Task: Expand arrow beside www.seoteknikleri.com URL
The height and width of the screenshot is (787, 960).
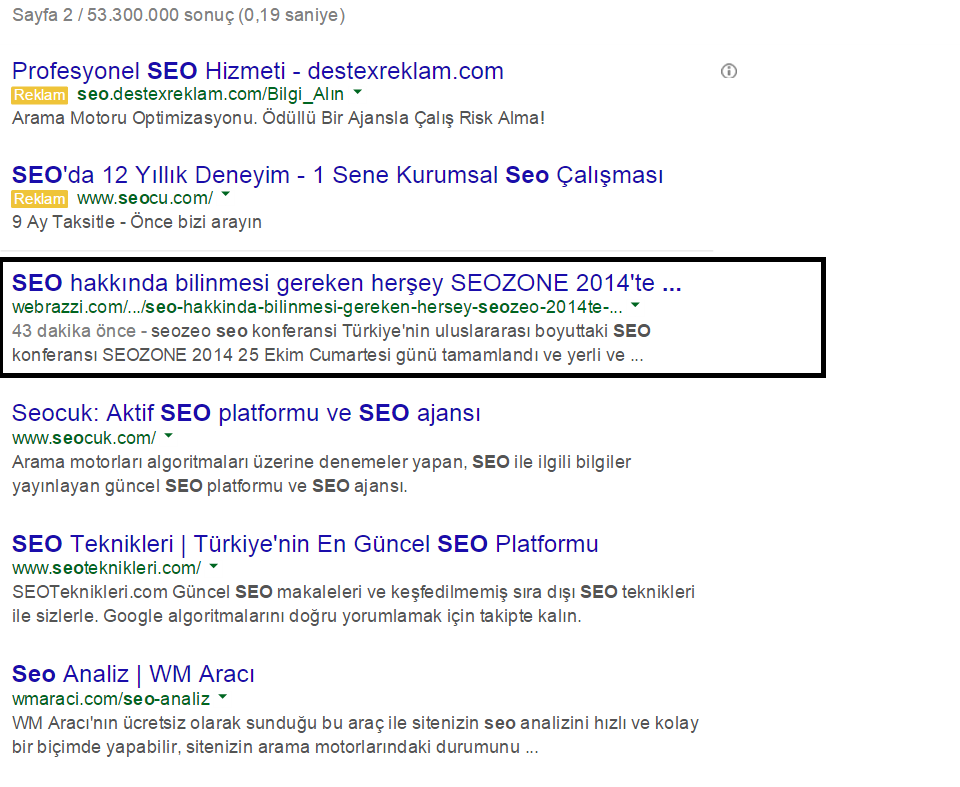Action: pyautogui.click(x=214, y=567)
